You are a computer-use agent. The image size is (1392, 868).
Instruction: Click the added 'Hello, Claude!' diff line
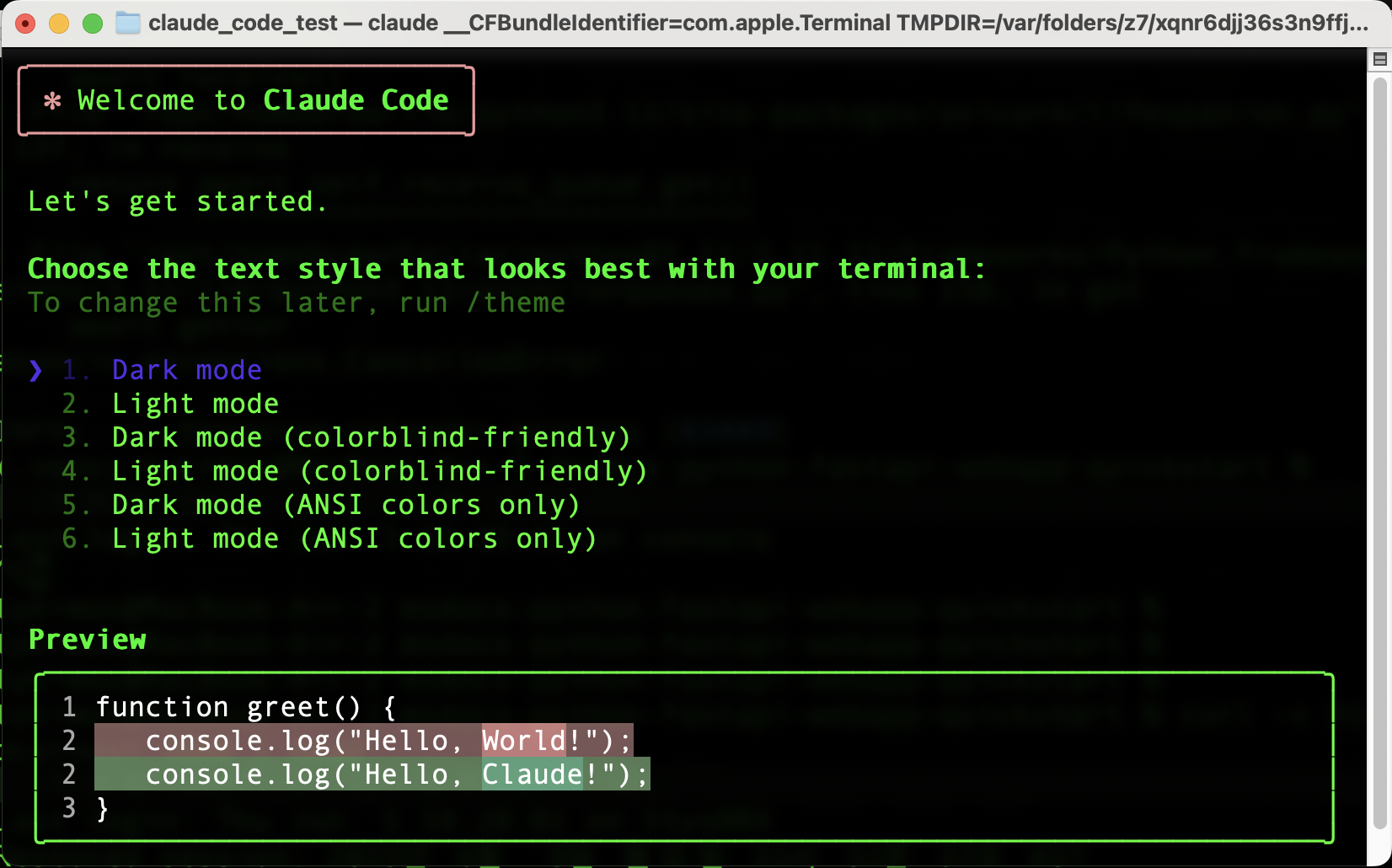(x=372, y=774)
